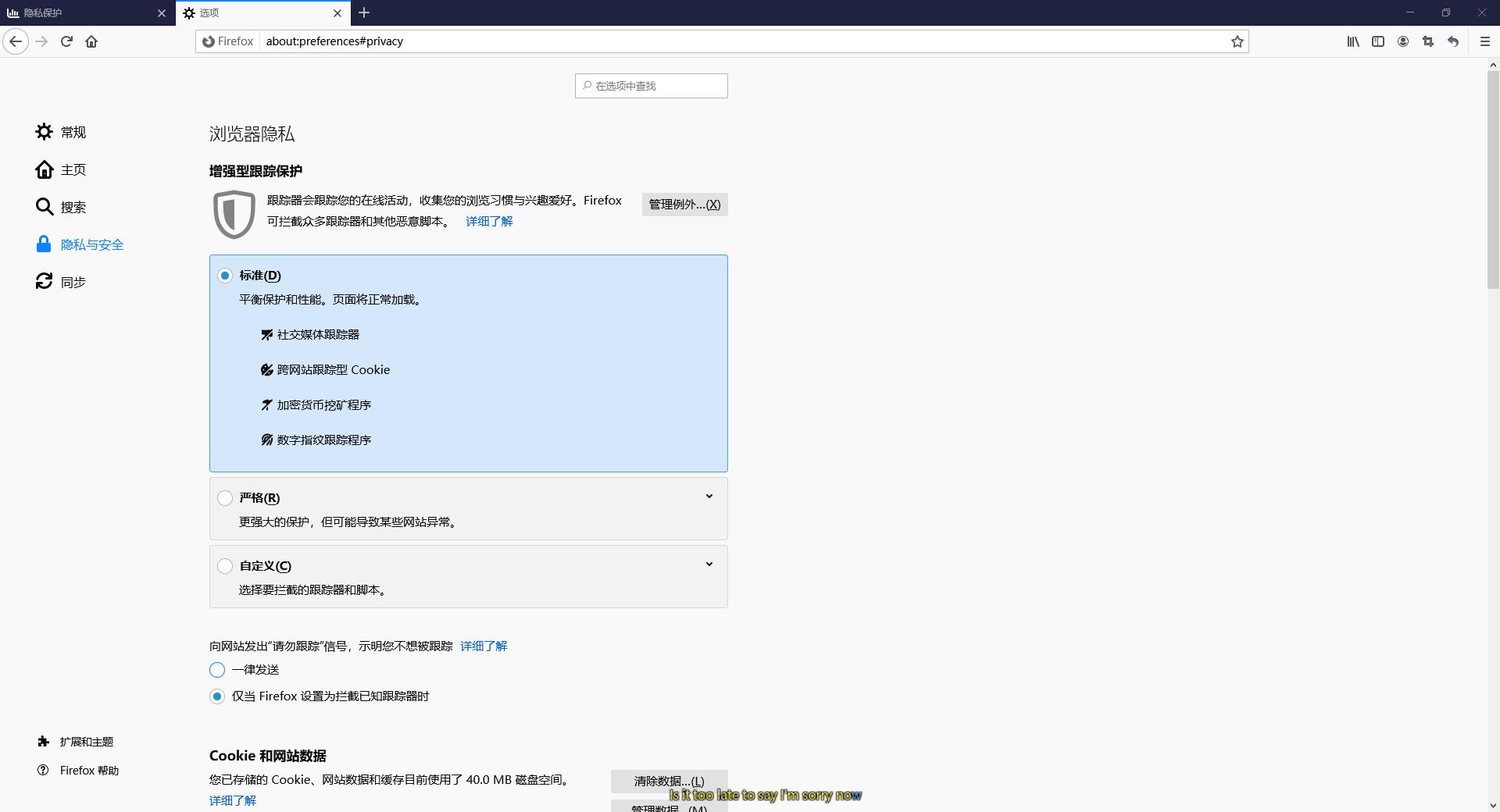Click the screenshot crop icon
The width and height of the screenshot is (1500, 812).
pyautogui.click(x=1427, y=41)
